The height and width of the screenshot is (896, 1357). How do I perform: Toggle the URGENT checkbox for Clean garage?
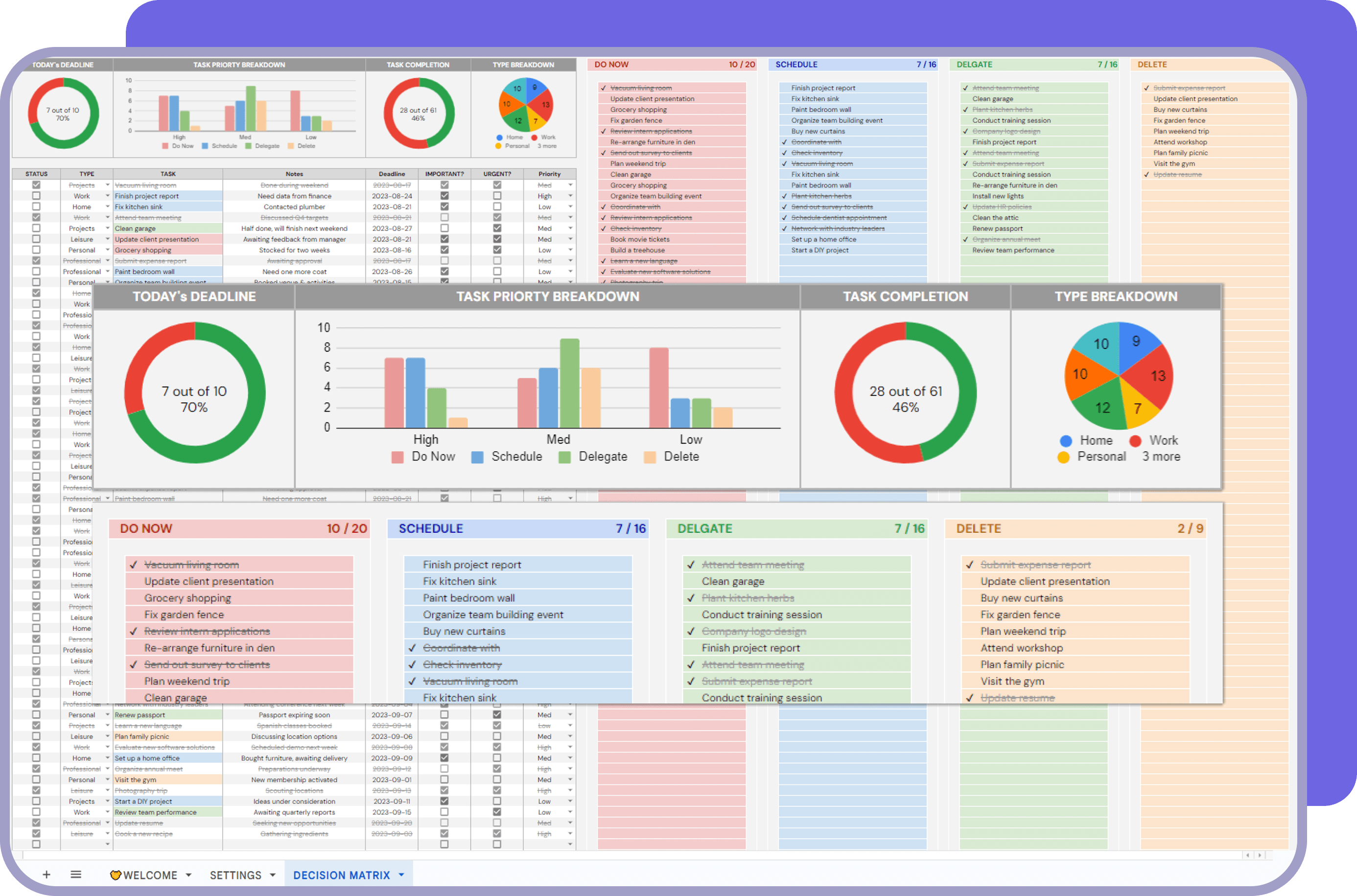[x=497, y=228]
